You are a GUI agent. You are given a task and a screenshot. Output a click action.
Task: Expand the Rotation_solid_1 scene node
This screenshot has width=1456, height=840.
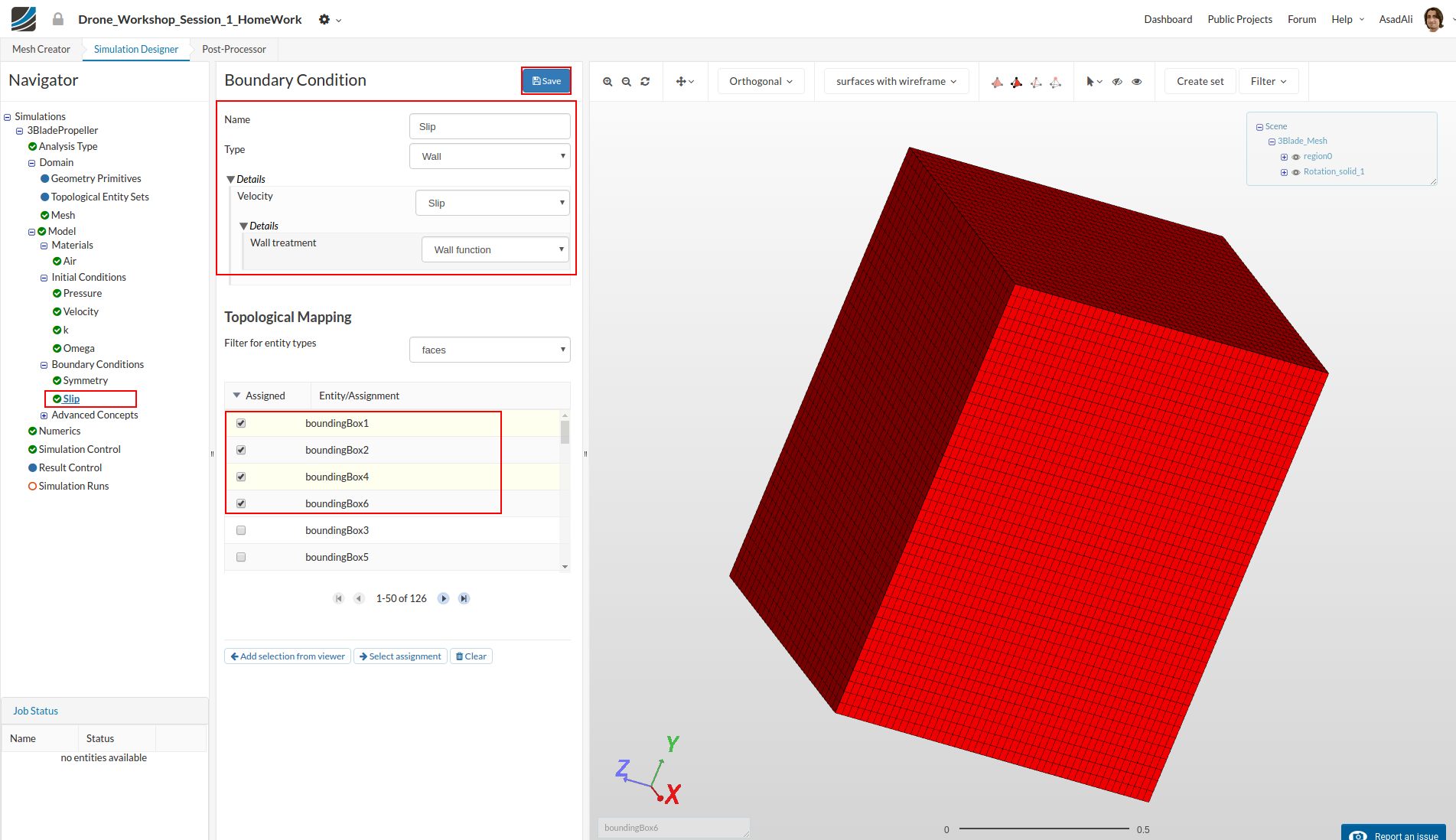click(1284, 172)
